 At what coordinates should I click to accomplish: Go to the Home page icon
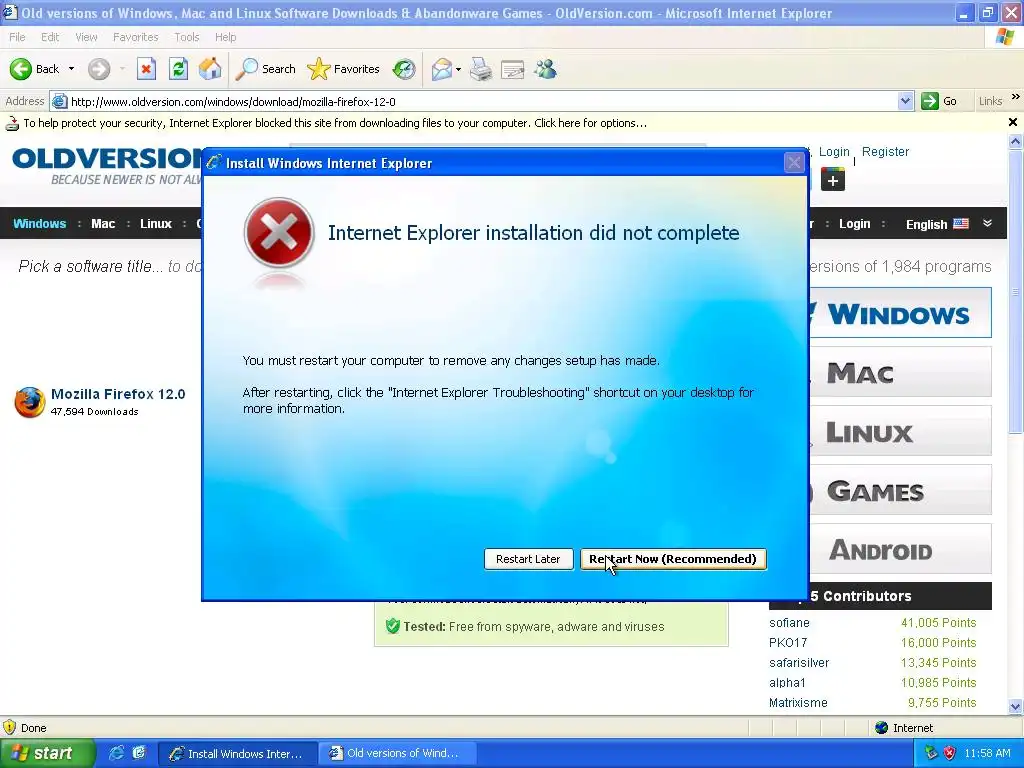(210, 69)
